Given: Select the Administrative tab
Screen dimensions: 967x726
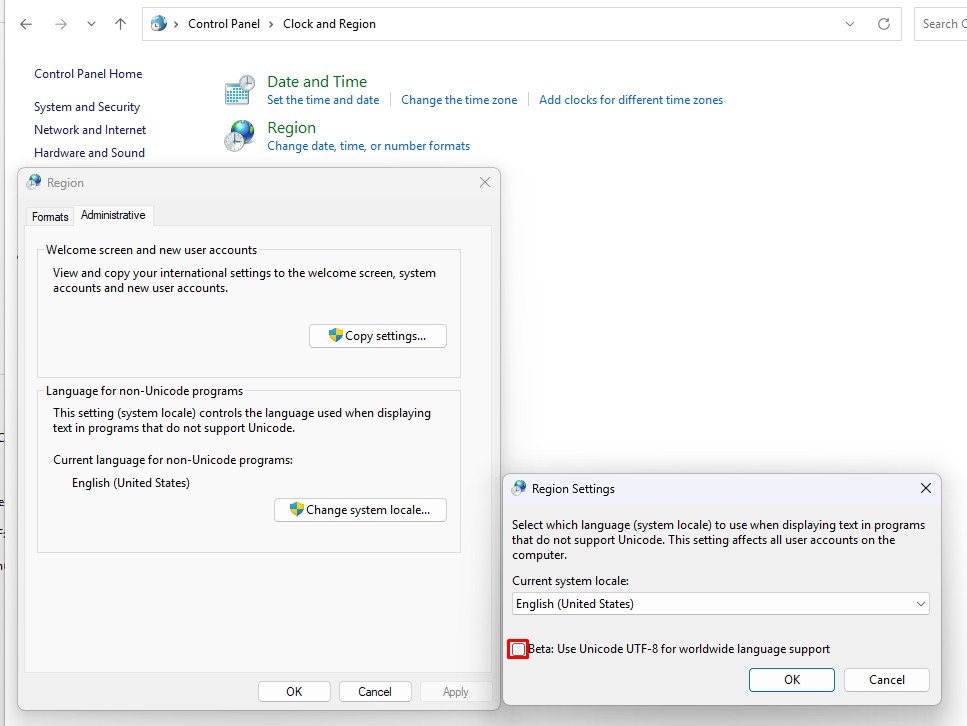Looking at the screenshot, I should click(113, 215).
